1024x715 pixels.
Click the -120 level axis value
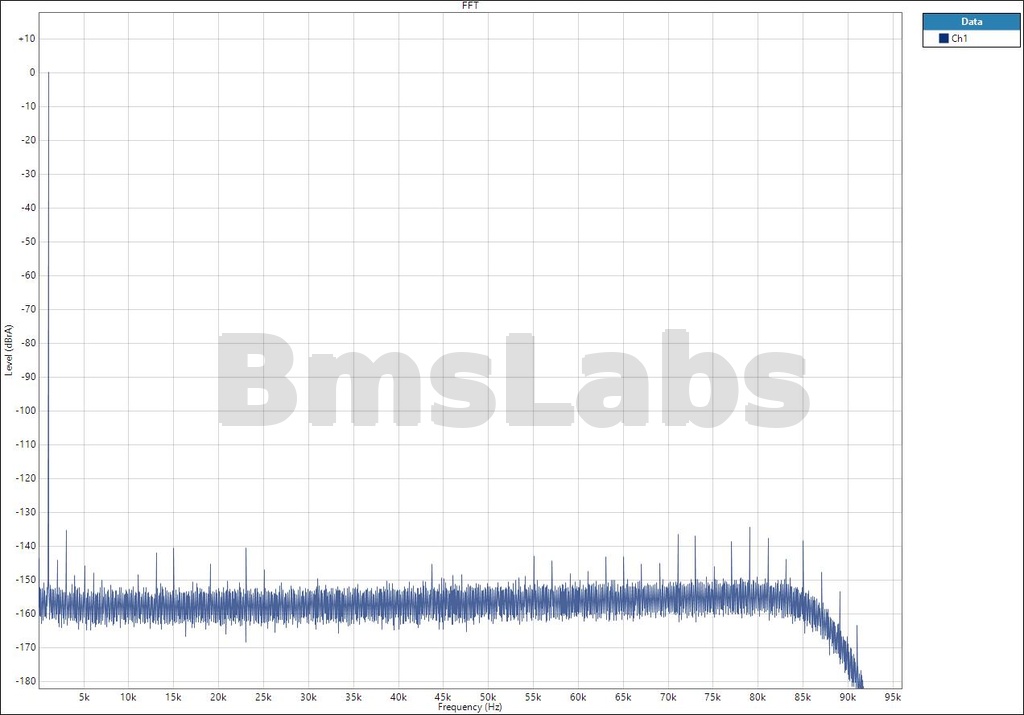25,478
